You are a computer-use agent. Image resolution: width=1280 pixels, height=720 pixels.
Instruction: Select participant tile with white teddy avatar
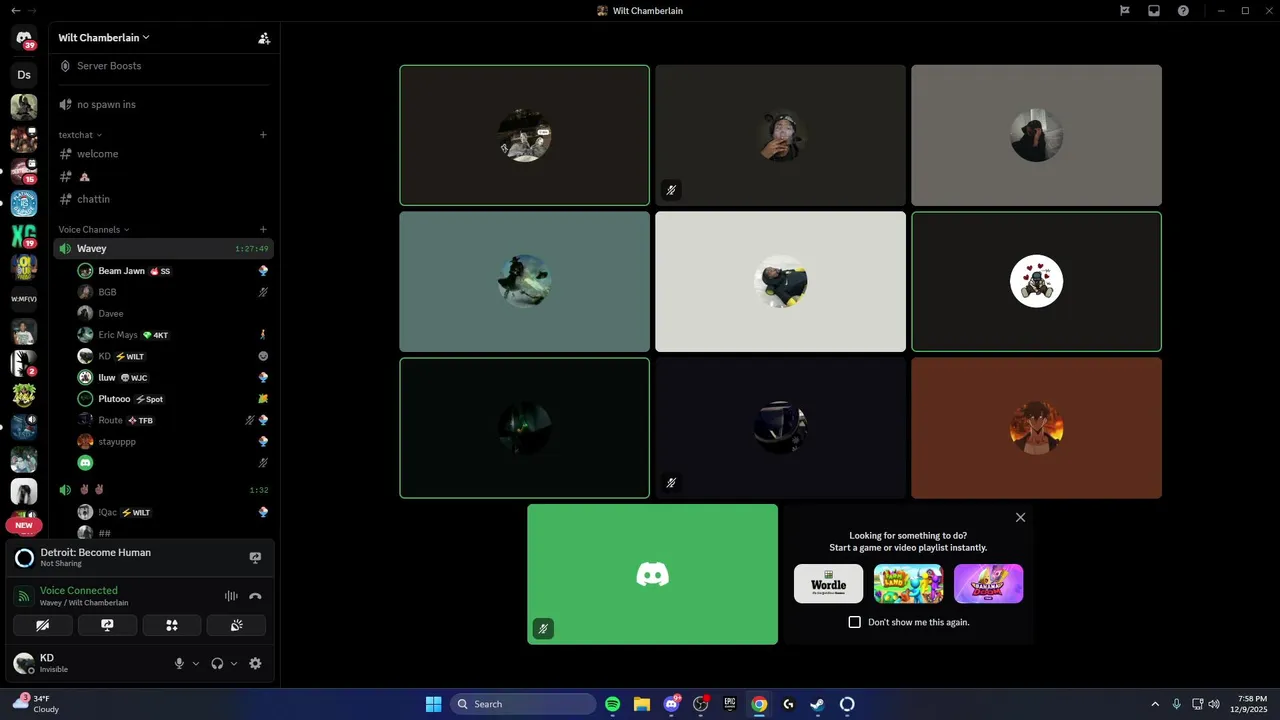click(x=1037, y=282)
